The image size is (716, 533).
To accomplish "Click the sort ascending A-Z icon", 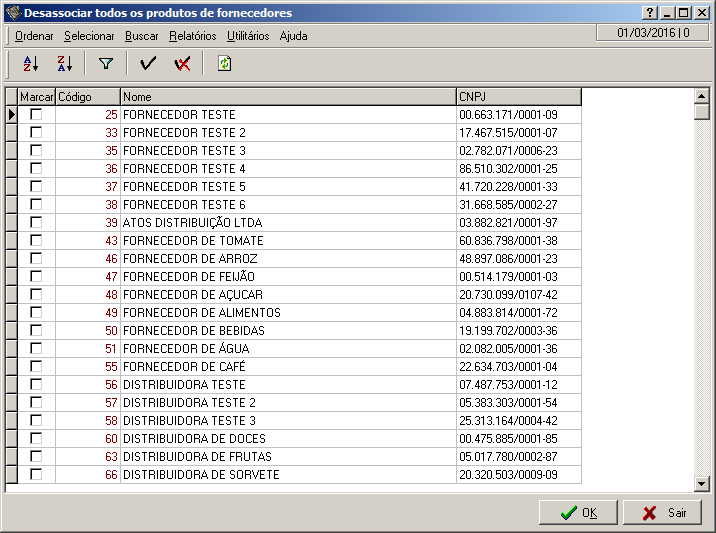I will tap(30, 64).
